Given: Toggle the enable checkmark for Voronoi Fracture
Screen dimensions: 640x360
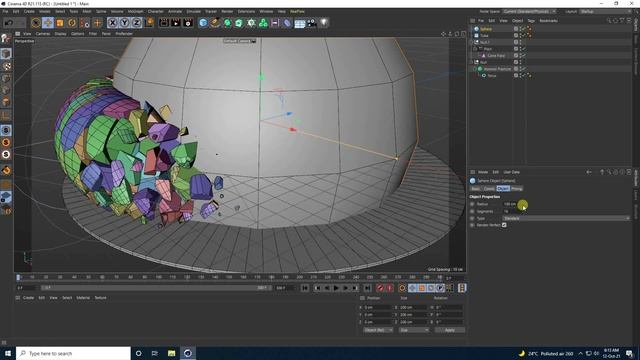Looking at the screenshot, I should click(x=524, y=69).
